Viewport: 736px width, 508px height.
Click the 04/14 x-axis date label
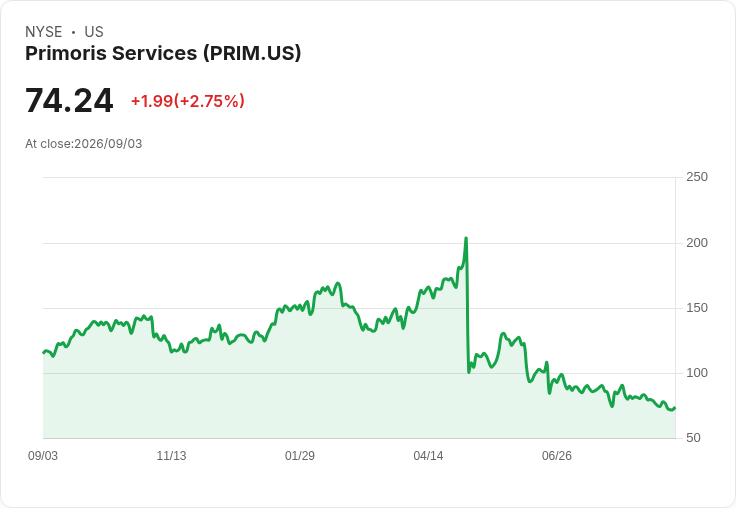(428, 456)
